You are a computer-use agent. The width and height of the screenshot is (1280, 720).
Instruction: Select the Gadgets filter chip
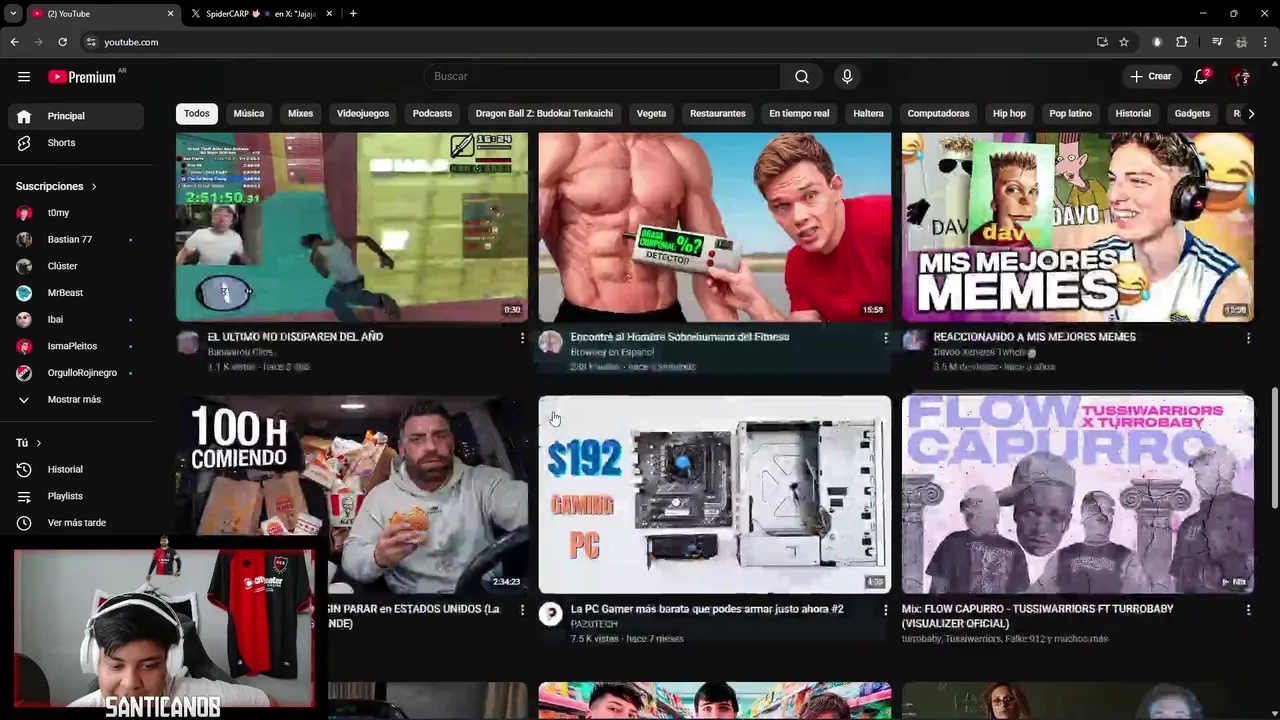pos(1192,114)
